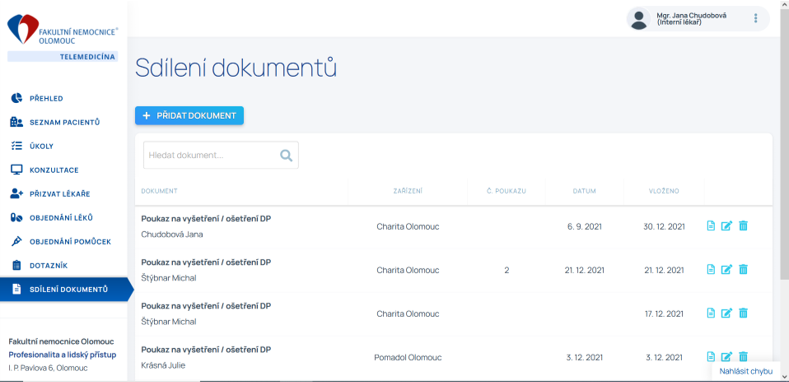Viewport: 789px width, 382px height.
Task: Click the Mgr. Jana Chudobová name
Action: click(691, 16)
